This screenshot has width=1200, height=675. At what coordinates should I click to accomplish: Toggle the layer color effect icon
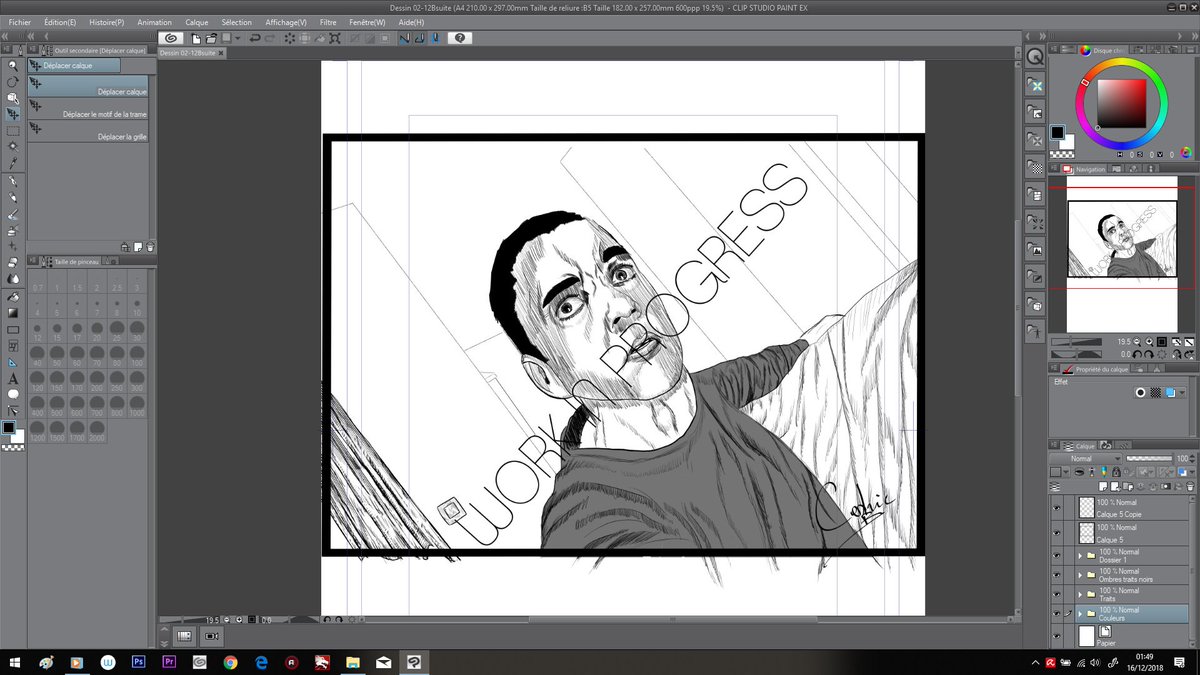(x=1170, y=393)
